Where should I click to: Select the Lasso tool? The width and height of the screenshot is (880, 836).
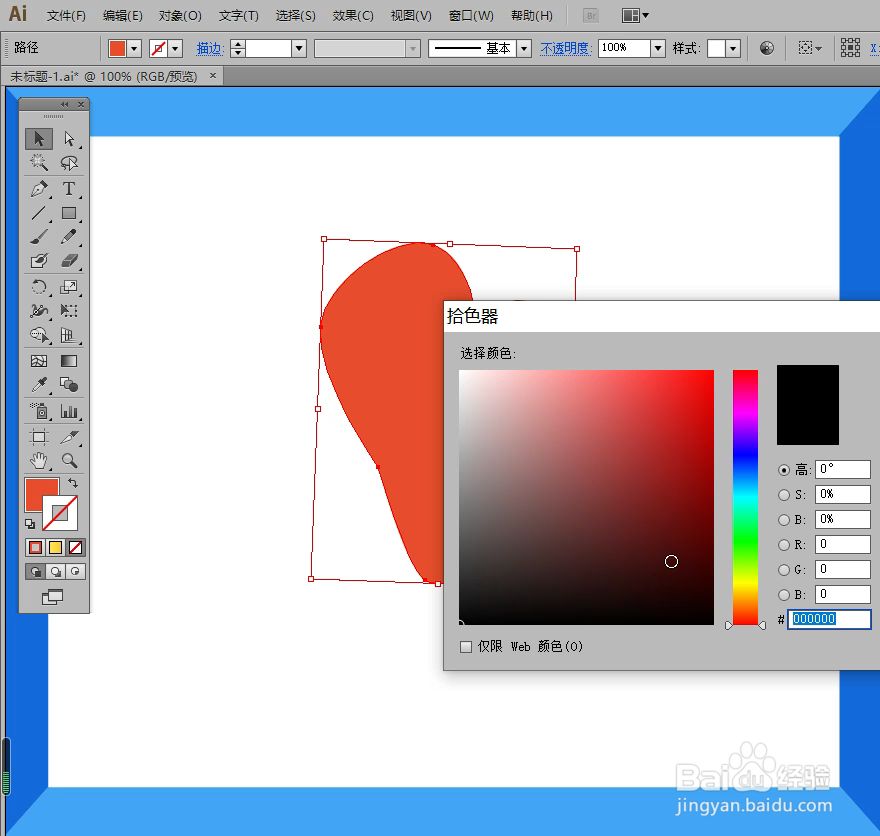tap(69, 163)
